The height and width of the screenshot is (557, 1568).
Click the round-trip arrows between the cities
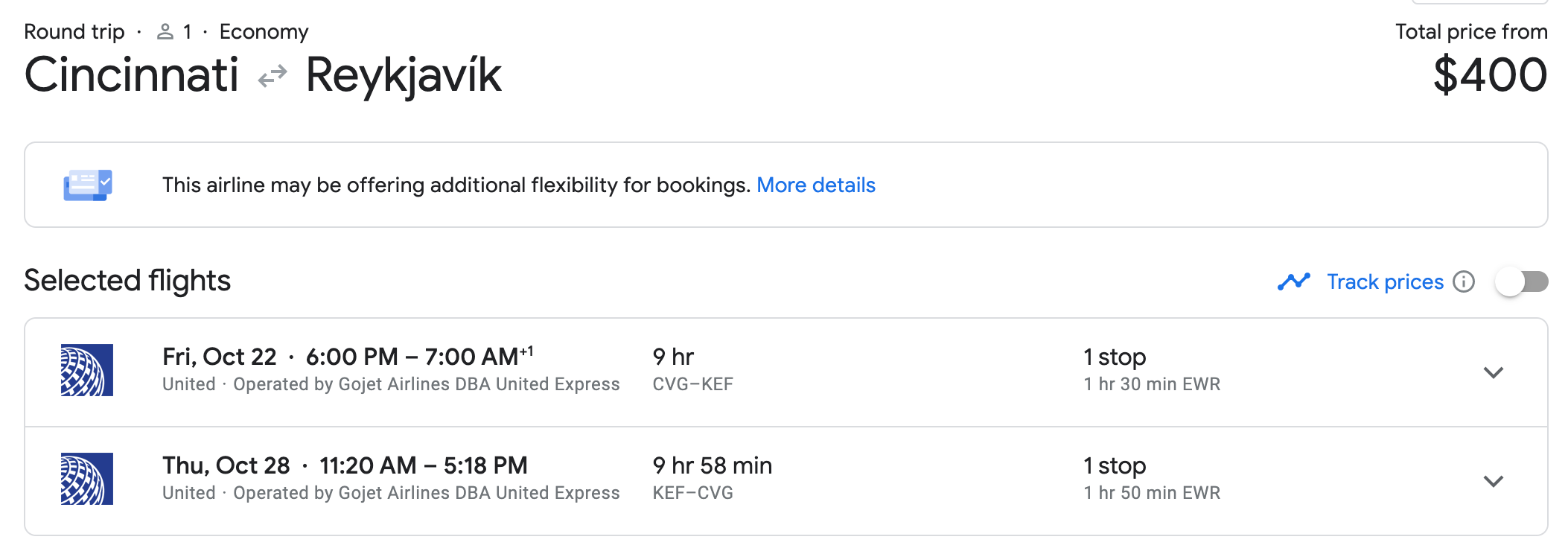pos(273,76)
